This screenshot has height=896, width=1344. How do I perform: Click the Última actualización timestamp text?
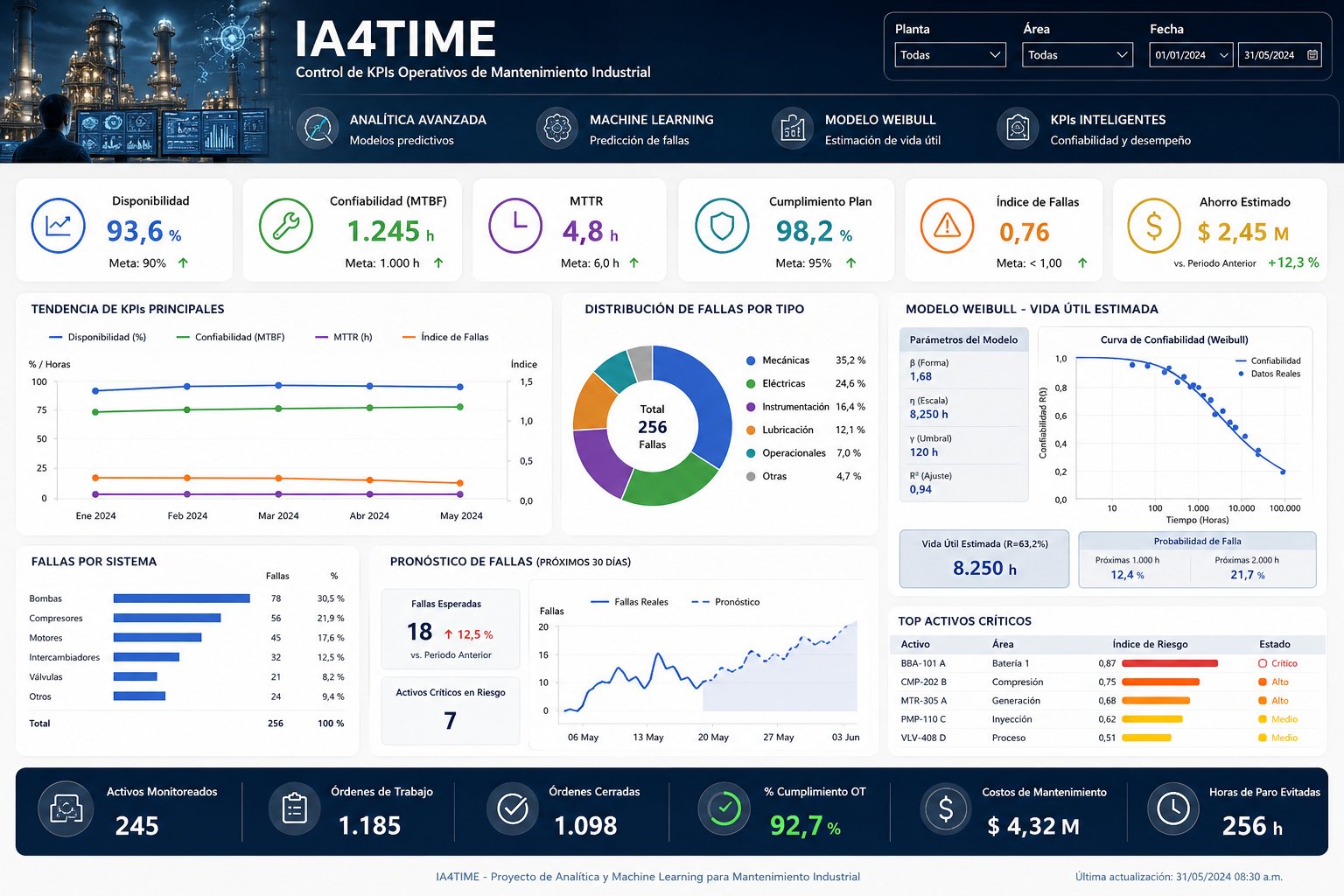click(x=1179, y=877)
